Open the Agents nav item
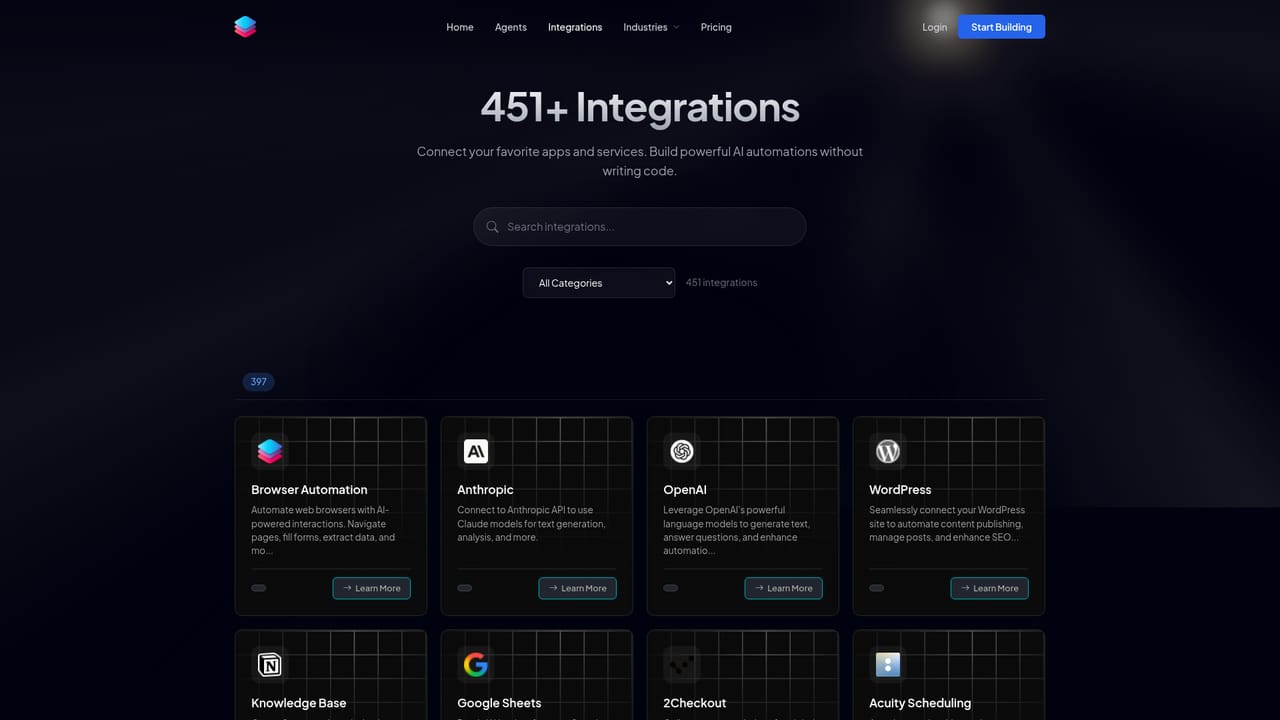This screenshot has width=1280, height=720. point(511,27)
